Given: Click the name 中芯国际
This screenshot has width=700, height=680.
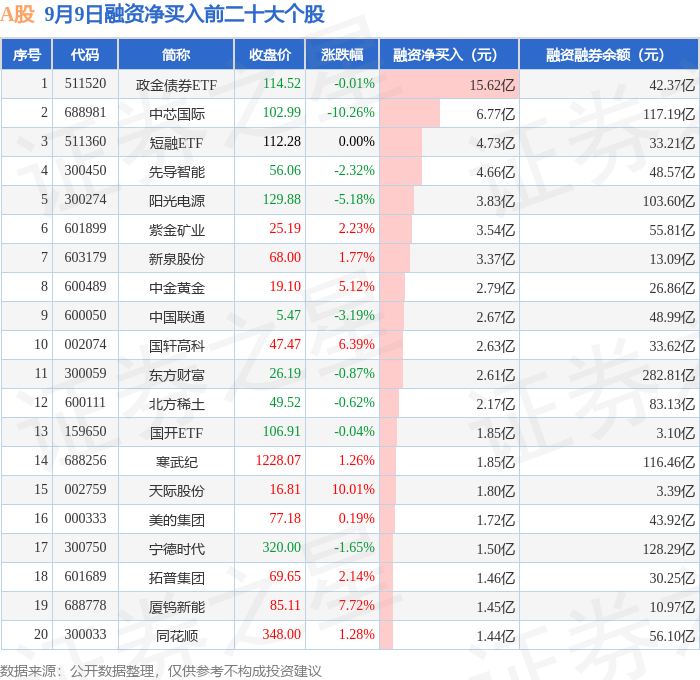Looking at the screenshot, I should coord(177,114).
